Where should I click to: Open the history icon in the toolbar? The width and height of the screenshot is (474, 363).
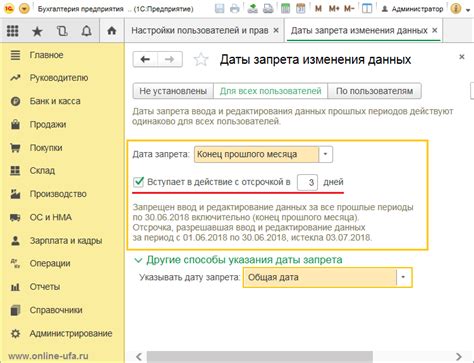[x=62, y=31]
